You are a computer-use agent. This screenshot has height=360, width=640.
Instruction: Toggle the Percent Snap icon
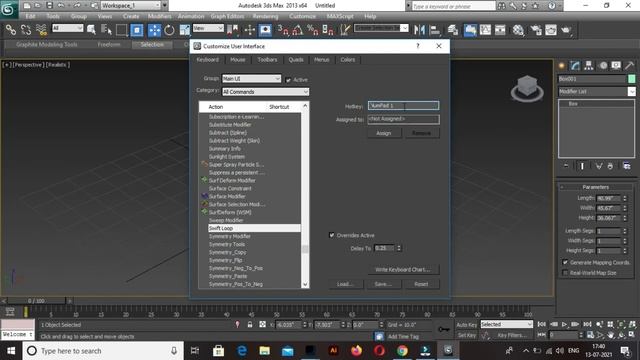click(313, 30)
